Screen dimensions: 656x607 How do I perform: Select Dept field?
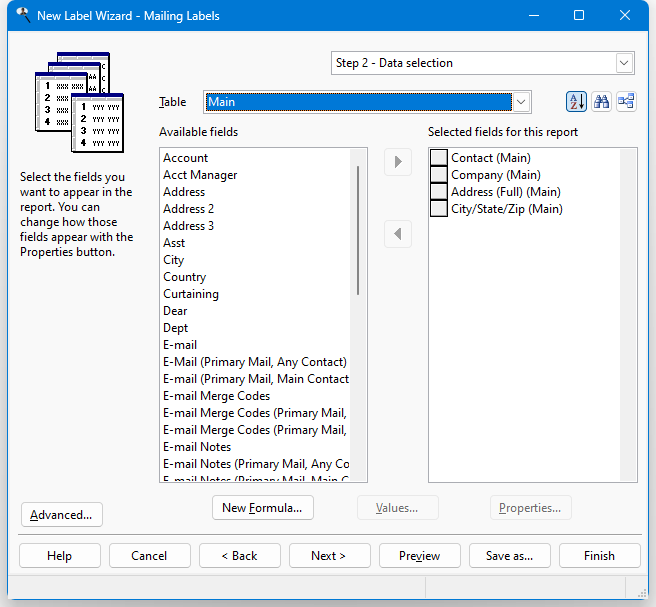pyautogui.click(x=175, y=328)
